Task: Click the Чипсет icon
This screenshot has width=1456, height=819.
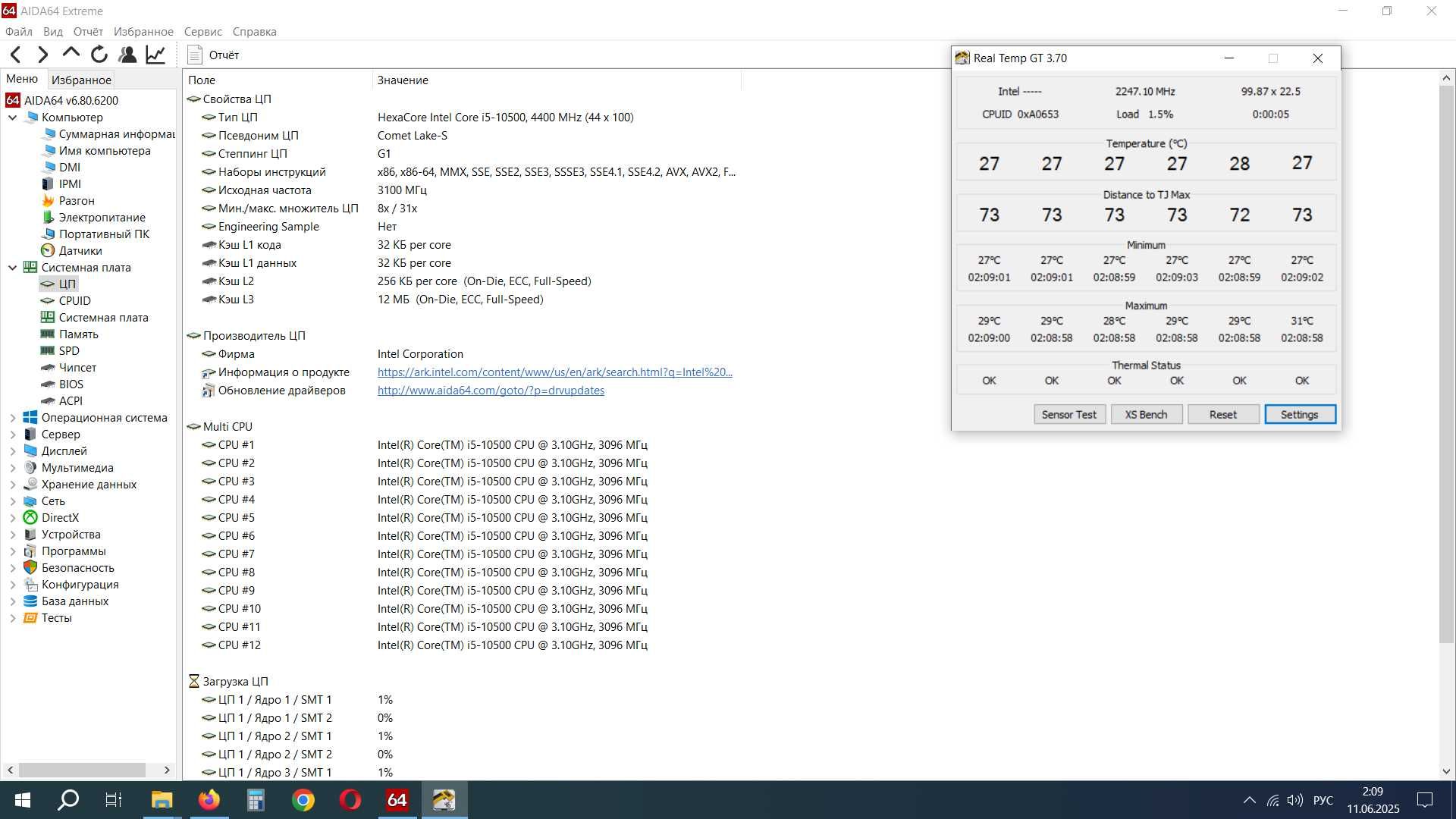Action: point(48,368)
